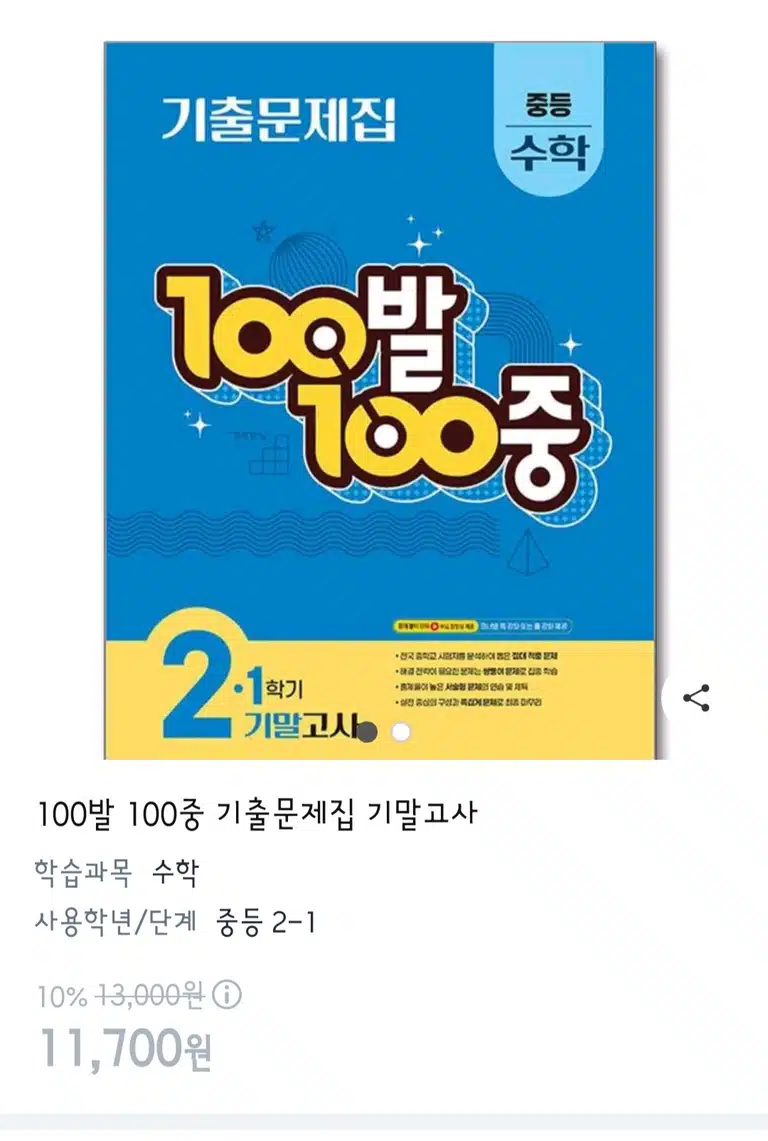Click the discounted price 11,700원
Image resolution: width=768 pixels, height=1141 pixels.
pos(124,1048)
